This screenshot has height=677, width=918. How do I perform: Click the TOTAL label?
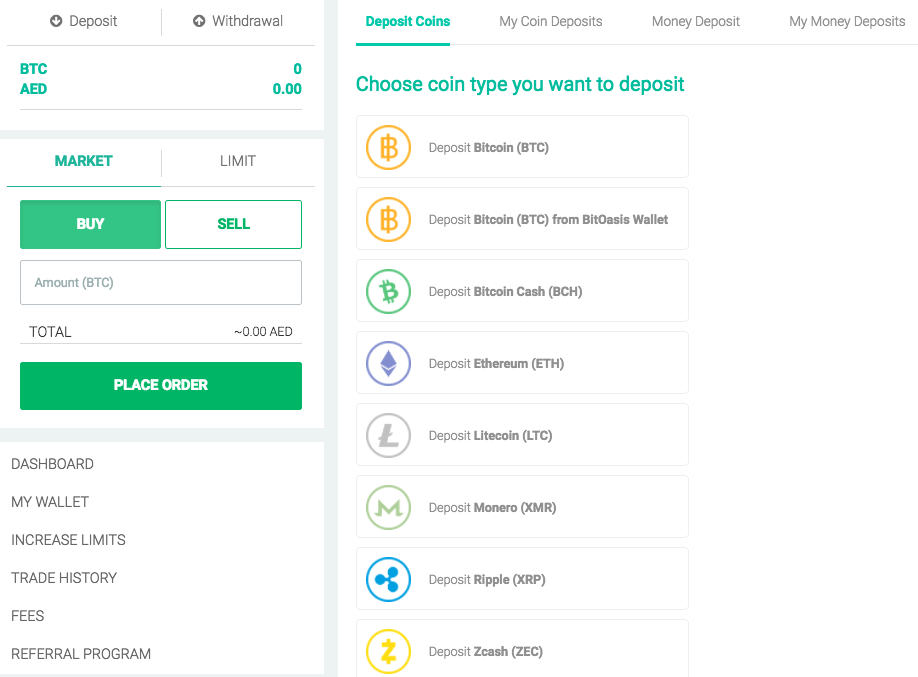50,332
